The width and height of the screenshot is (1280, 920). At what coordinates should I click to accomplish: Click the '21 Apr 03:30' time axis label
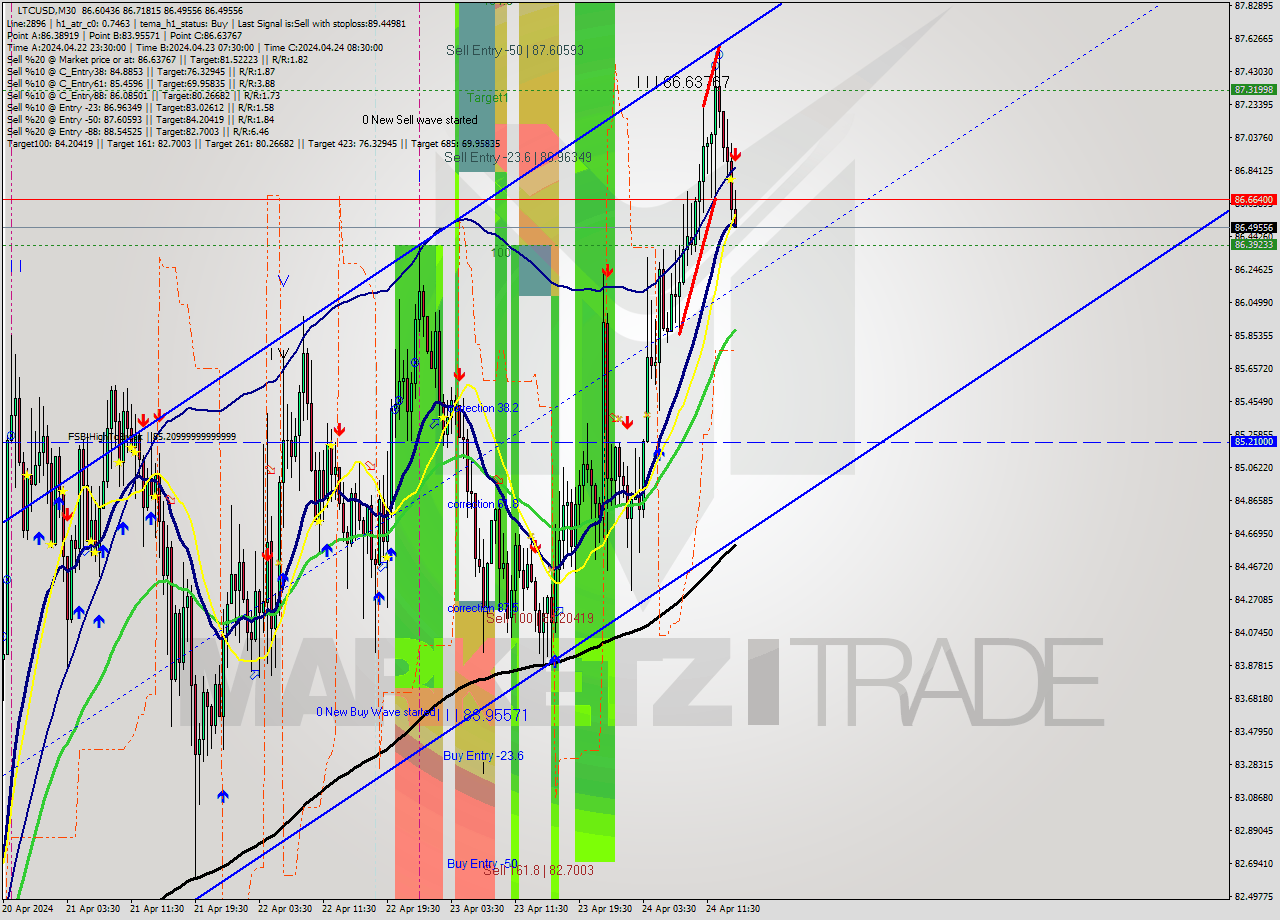pyautogui.click(x=93, y=909)
